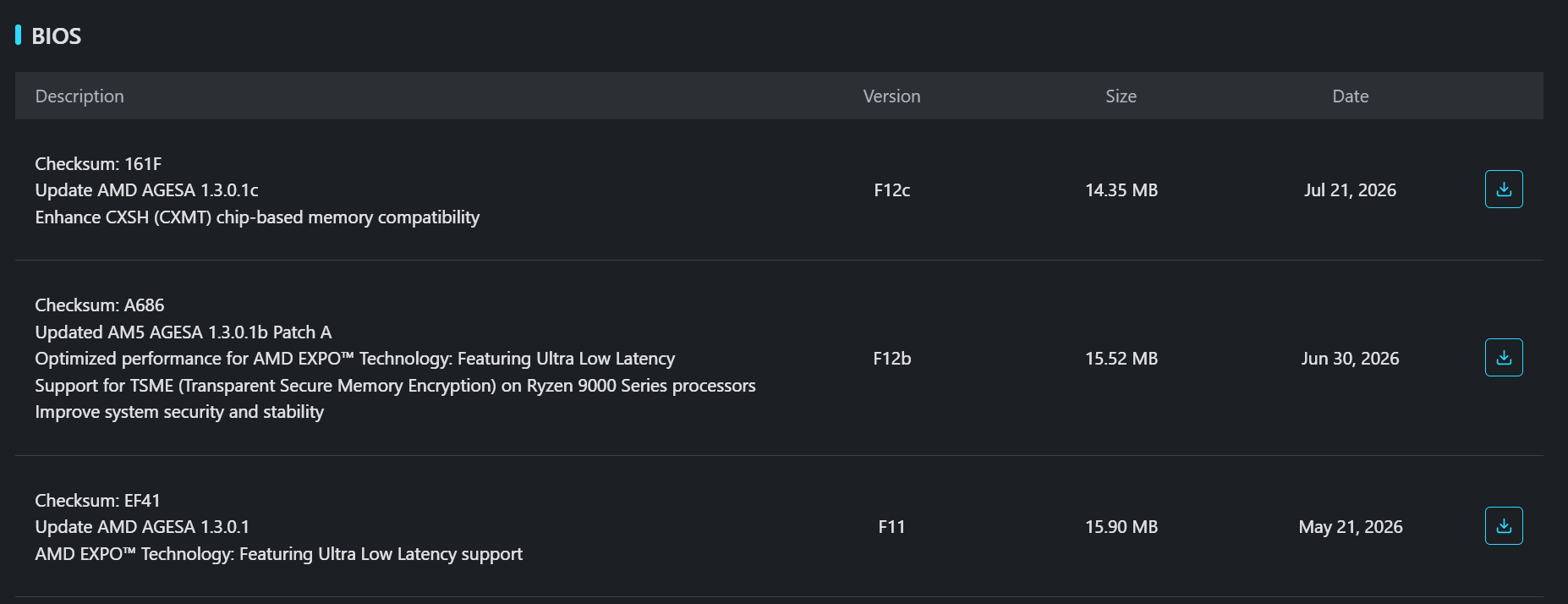Click the TSME support description line
The image size is (1568, 604).
click(395, 386)
